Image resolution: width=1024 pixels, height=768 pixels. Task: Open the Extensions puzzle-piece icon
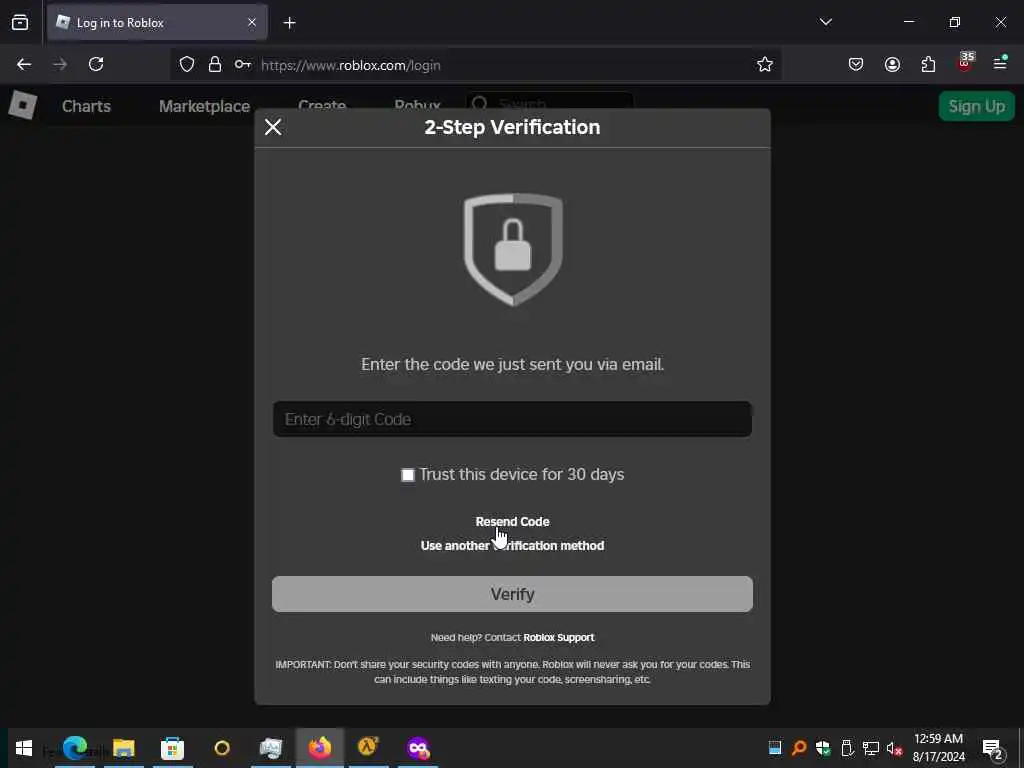(x=928, y=64)
